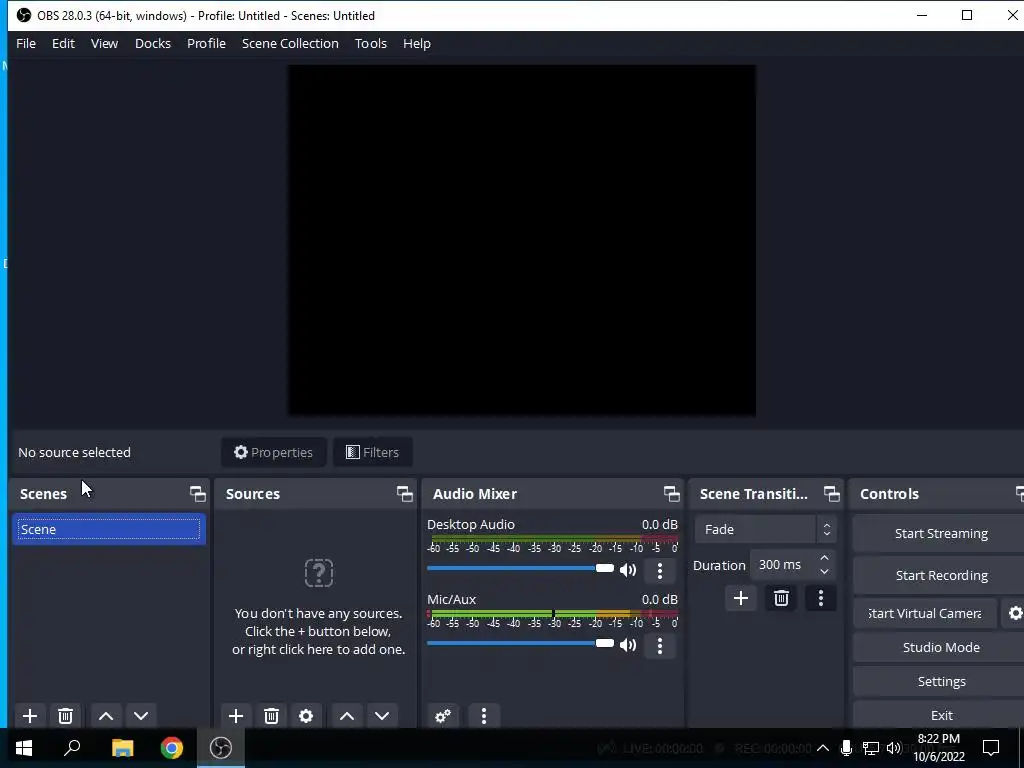Click the OBS Studio taskbar icon
This screenshot has width=1024, height=768.
pos(221,748)
